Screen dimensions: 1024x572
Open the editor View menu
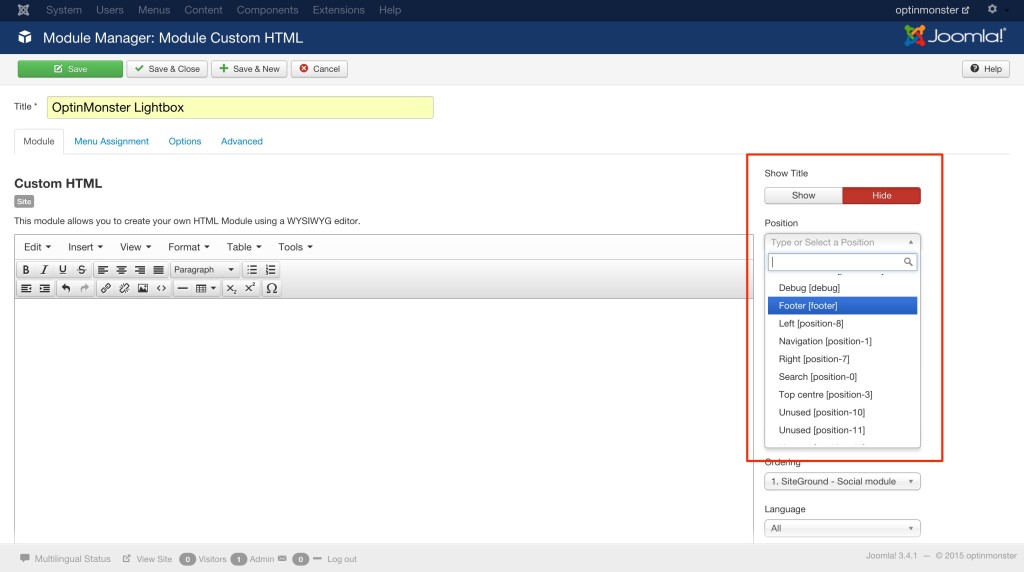pos(135,247)
